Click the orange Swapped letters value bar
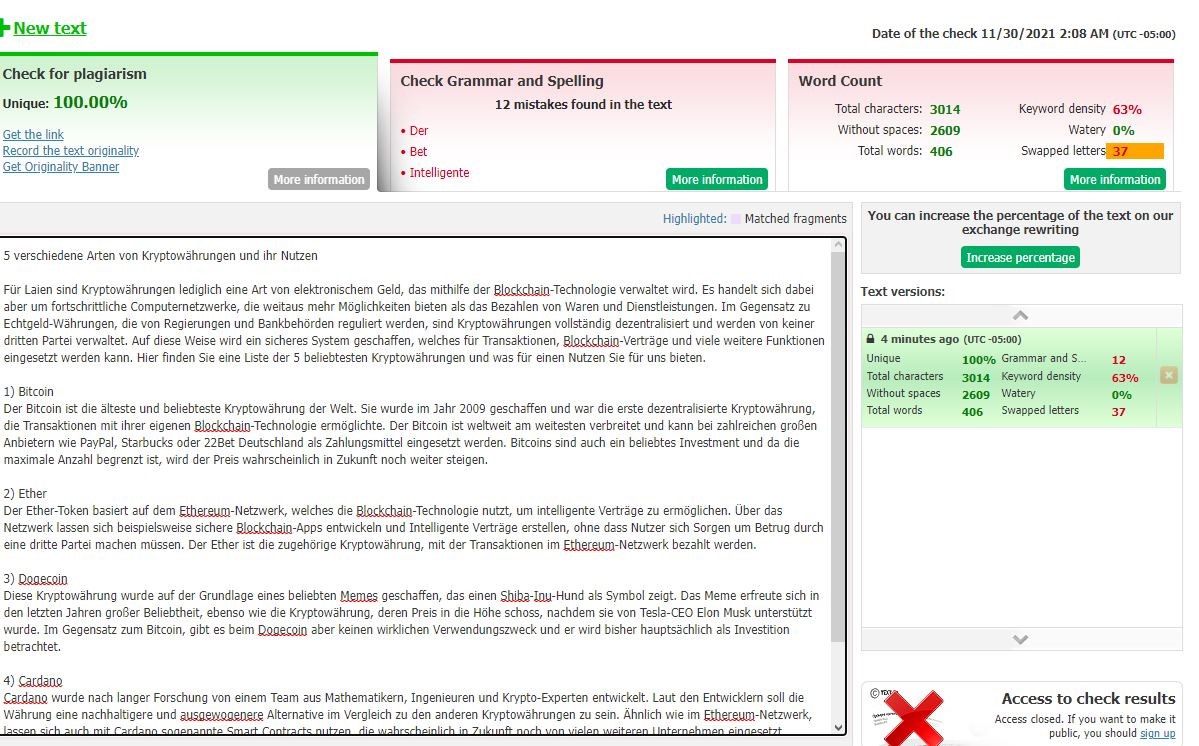The width and height of the screenshot is (1199, 746). coord(1135,151)
